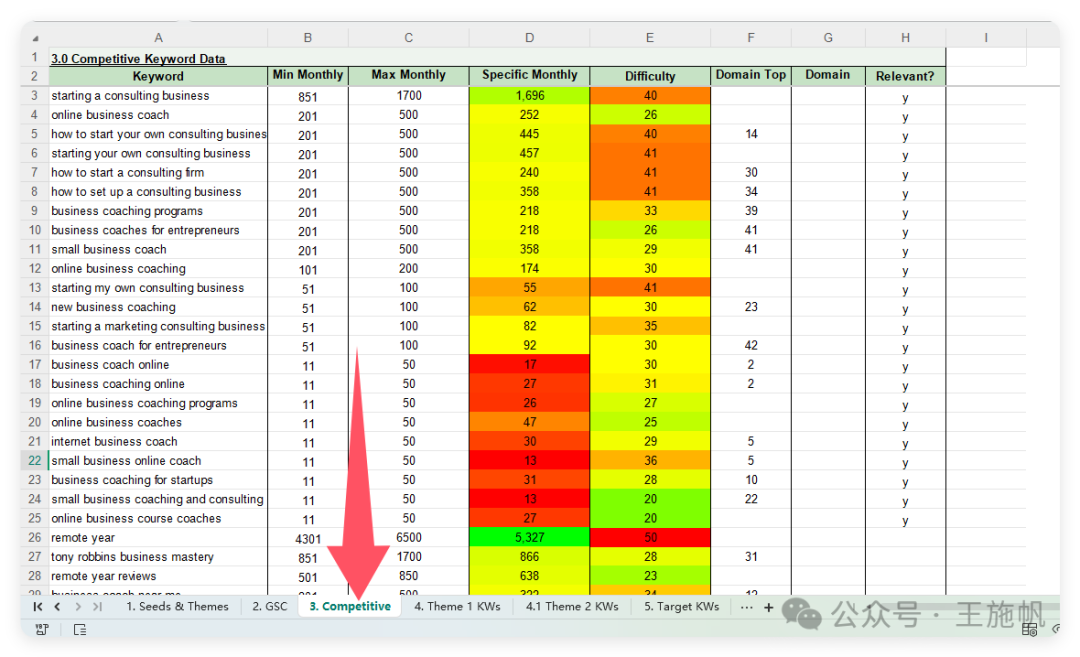Click Domain Top 22 cell
Viewport: 1080px width, 657px height.
point(751,499)
